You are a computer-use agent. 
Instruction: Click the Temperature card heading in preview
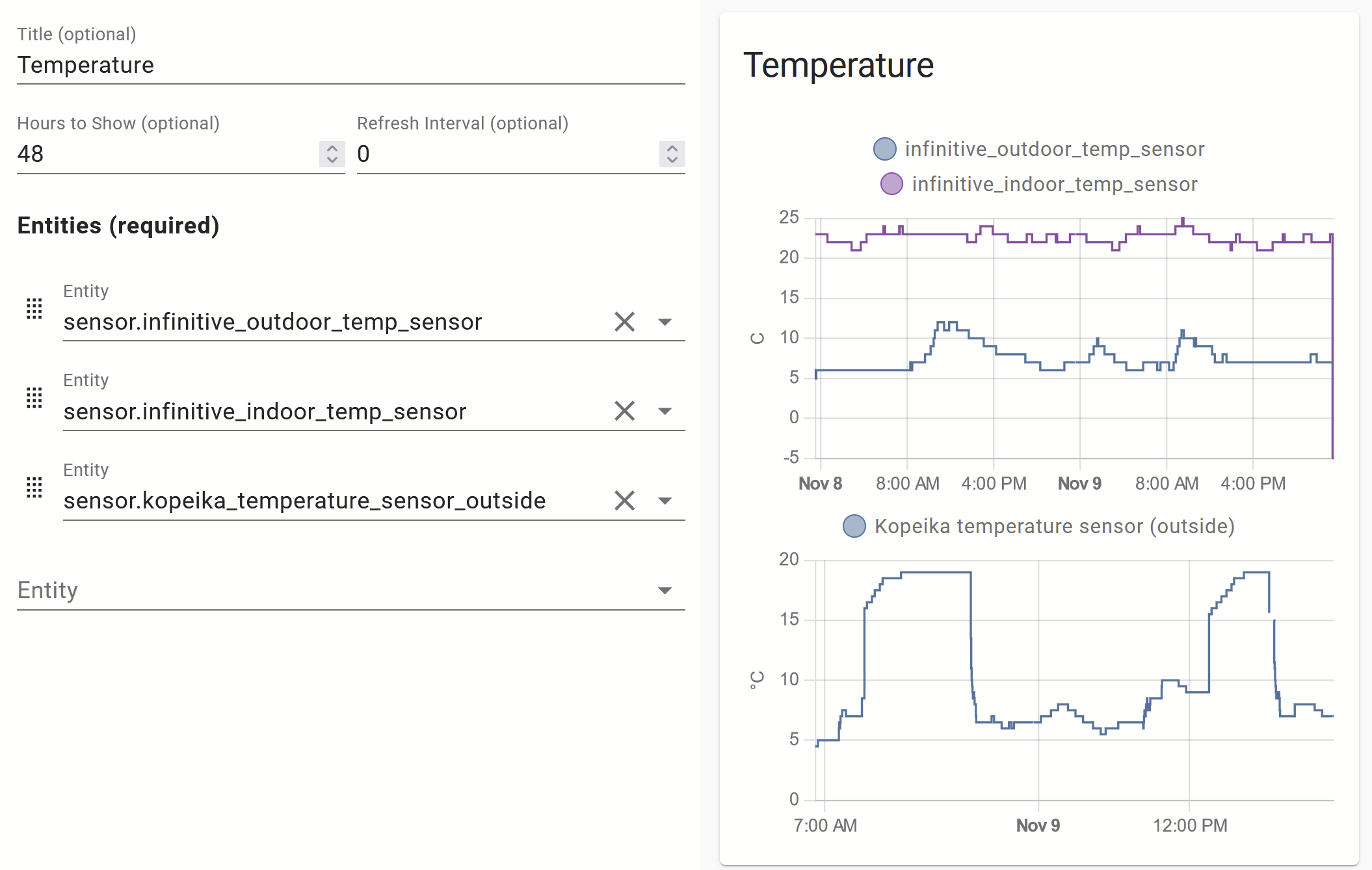[838, 65]
